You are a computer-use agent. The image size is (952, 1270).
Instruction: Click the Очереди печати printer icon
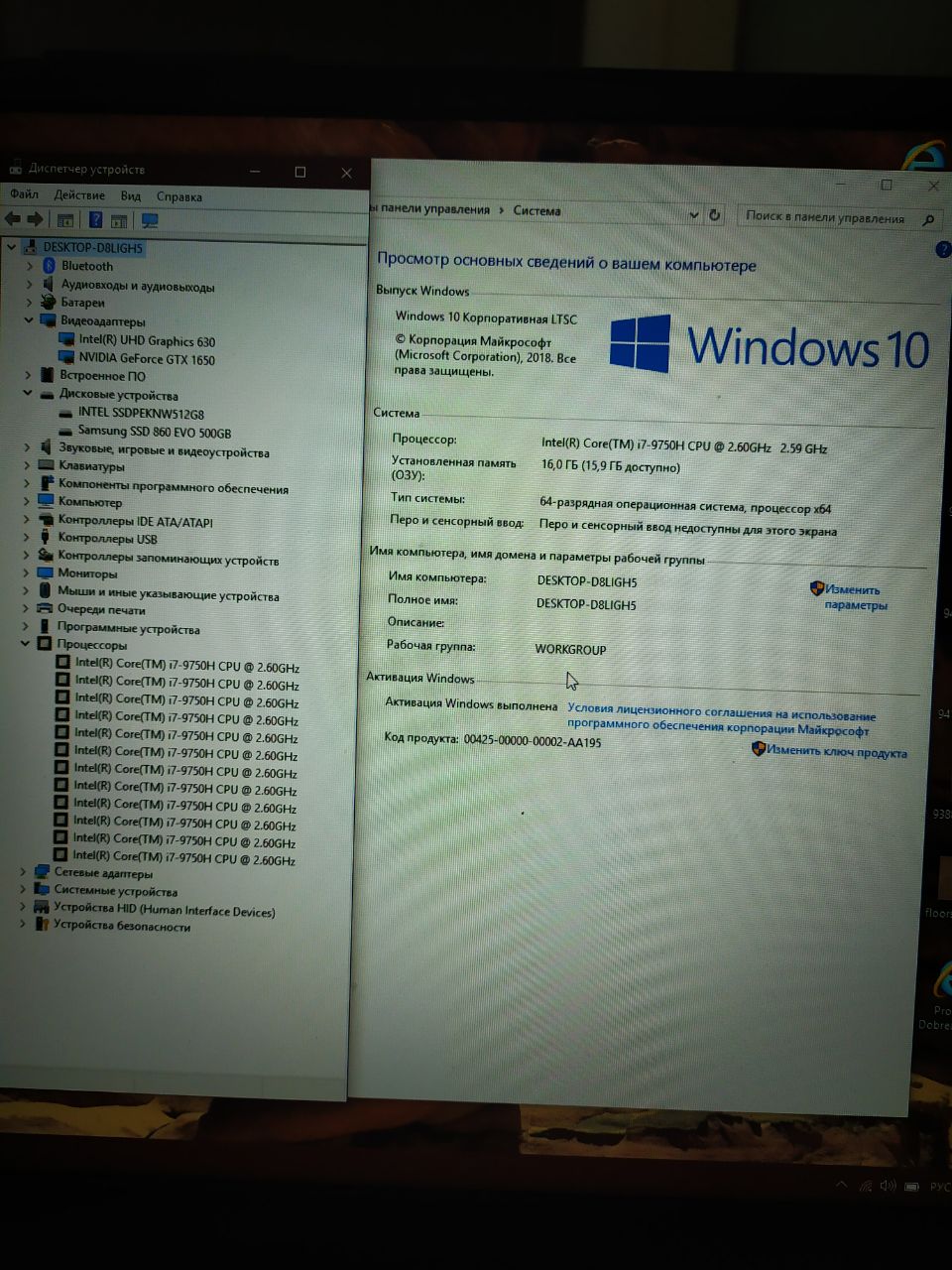pyautogui.click(x=45, y=608)
